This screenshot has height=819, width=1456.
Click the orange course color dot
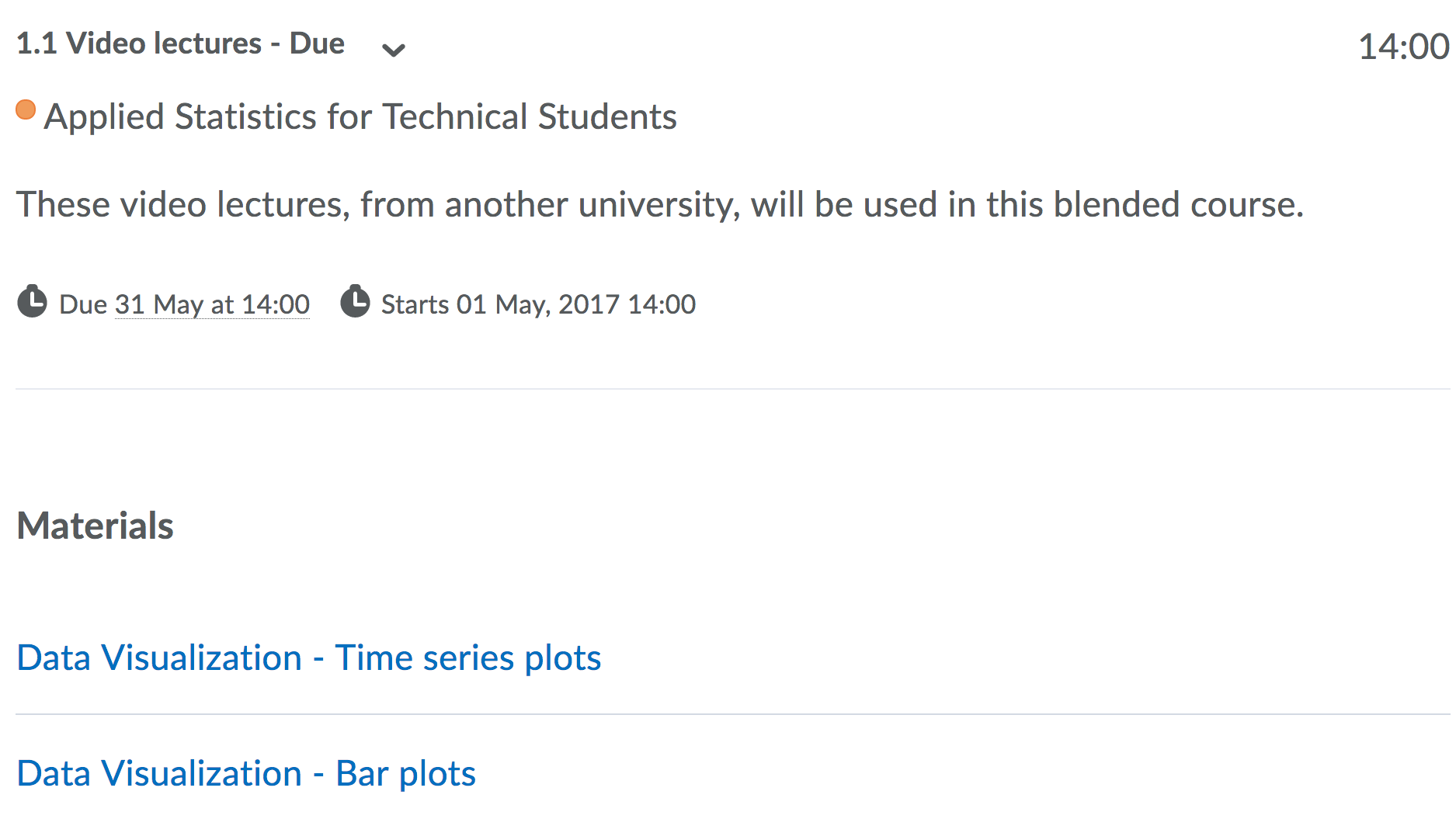point(26,110)
